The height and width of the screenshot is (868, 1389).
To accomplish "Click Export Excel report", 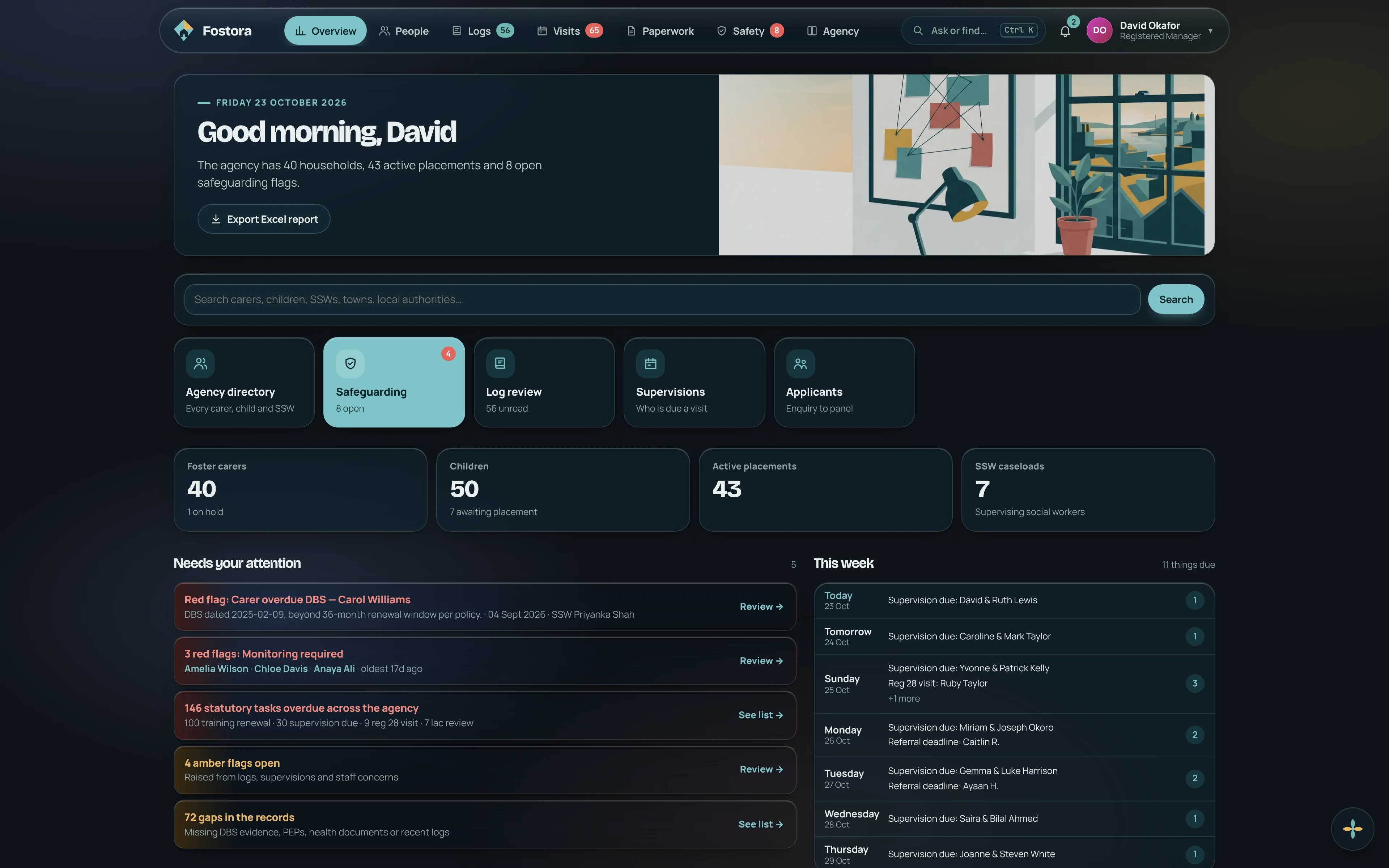I will pyautogui.click(x=263, y=219).
